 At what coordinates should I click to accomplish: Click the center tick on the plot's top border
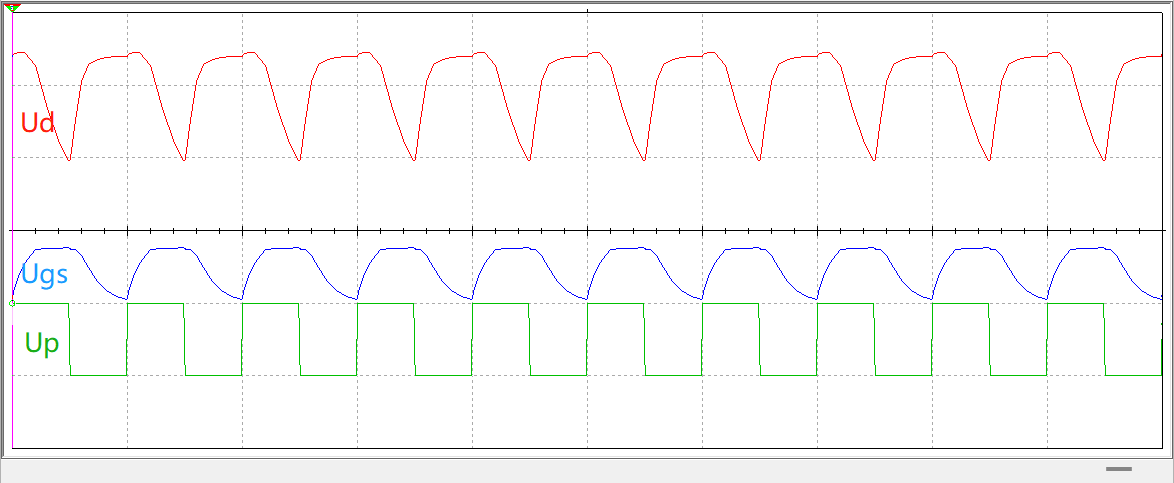[x=587, y=11]
